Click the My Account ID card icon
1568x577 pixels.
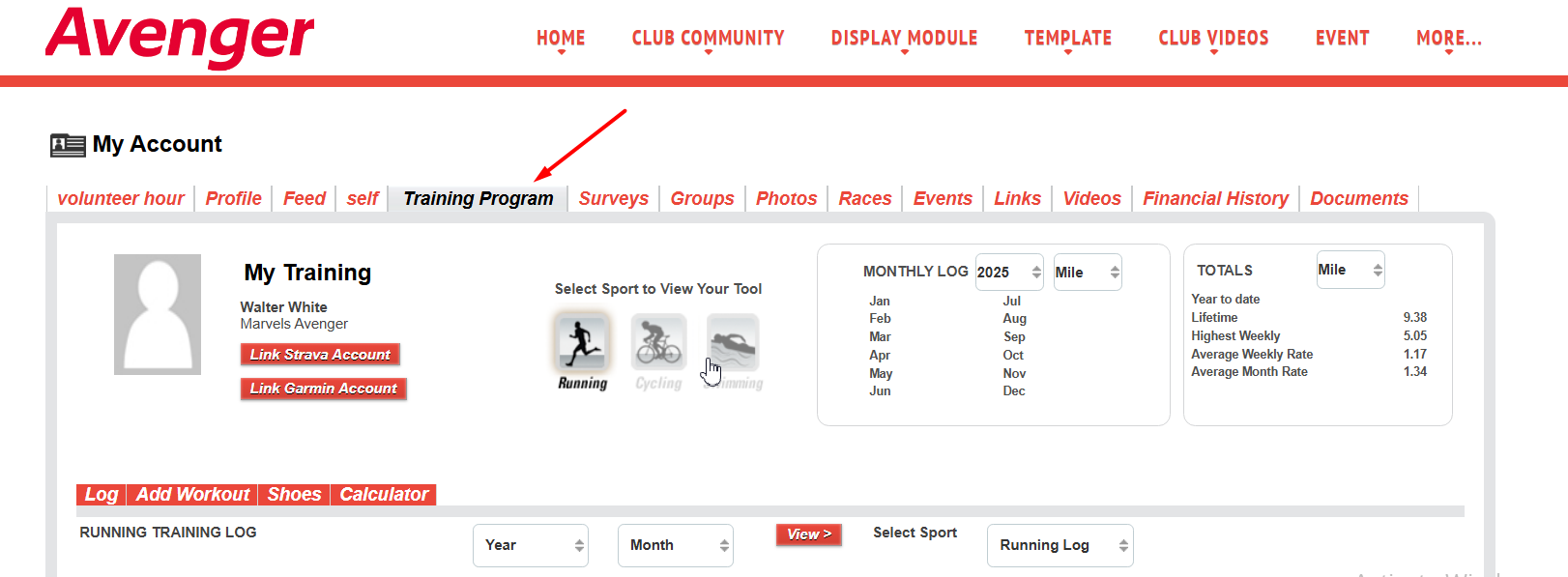(68, 145)
